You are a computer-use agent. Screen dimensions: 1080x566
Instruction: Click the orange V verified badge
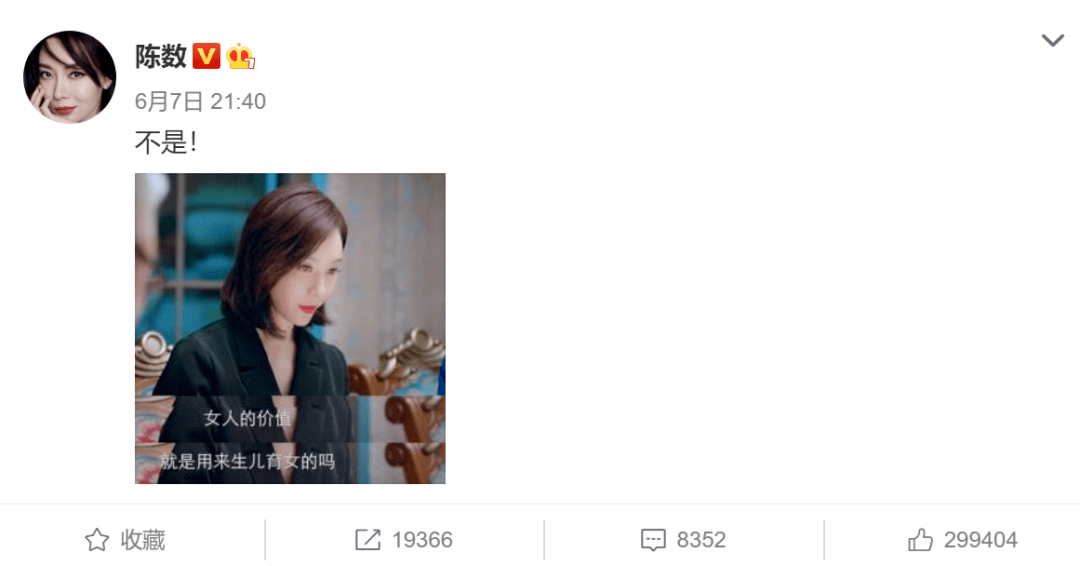click(206, 56)
